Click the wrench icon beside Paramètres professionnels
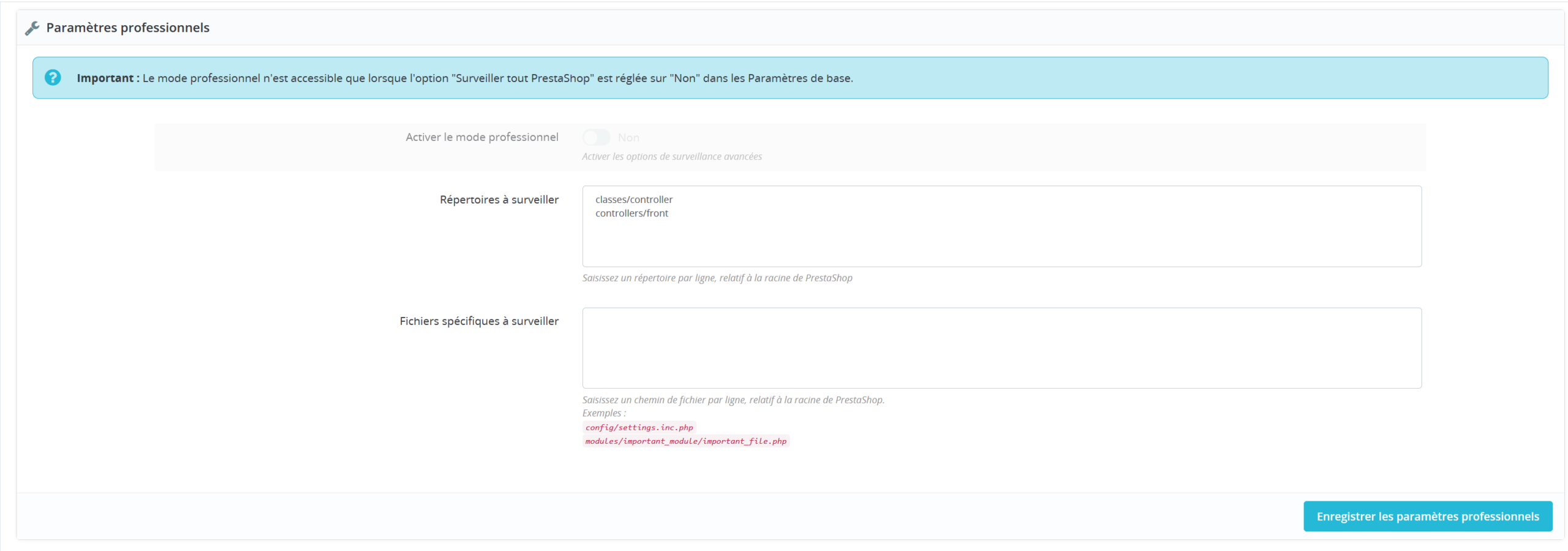This screenshot has height=551, width=1568. 32,28
